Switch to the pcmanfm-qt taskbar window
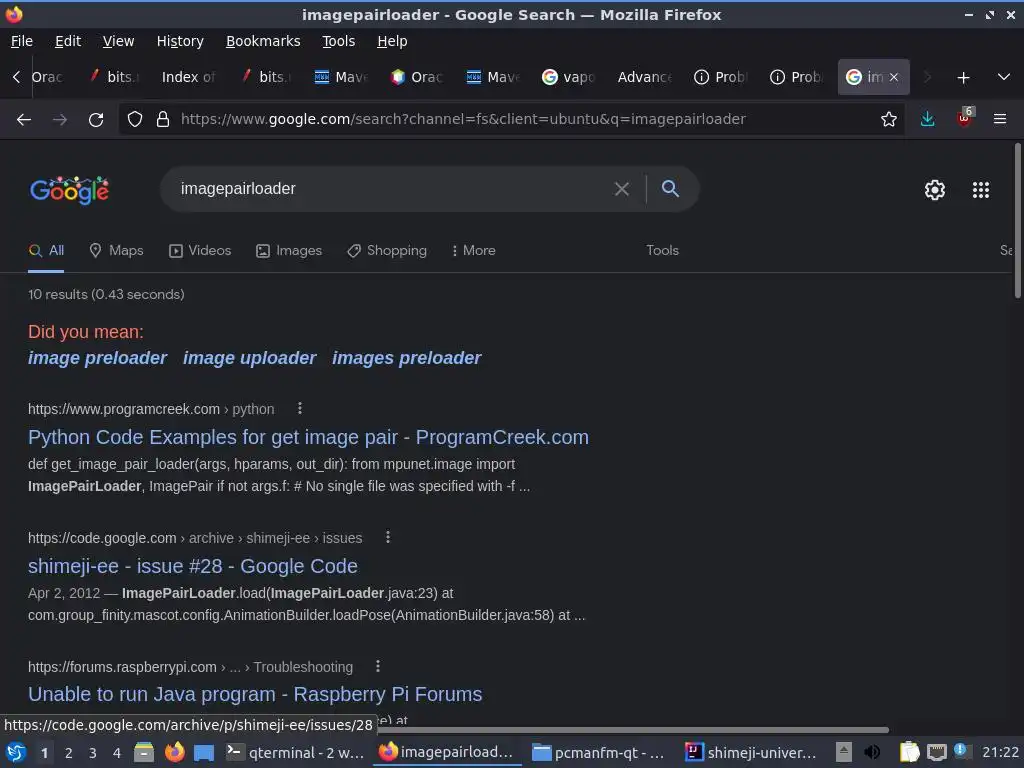Image resolution: width=1024 pixels, height=768 pixels. (598, 752)
